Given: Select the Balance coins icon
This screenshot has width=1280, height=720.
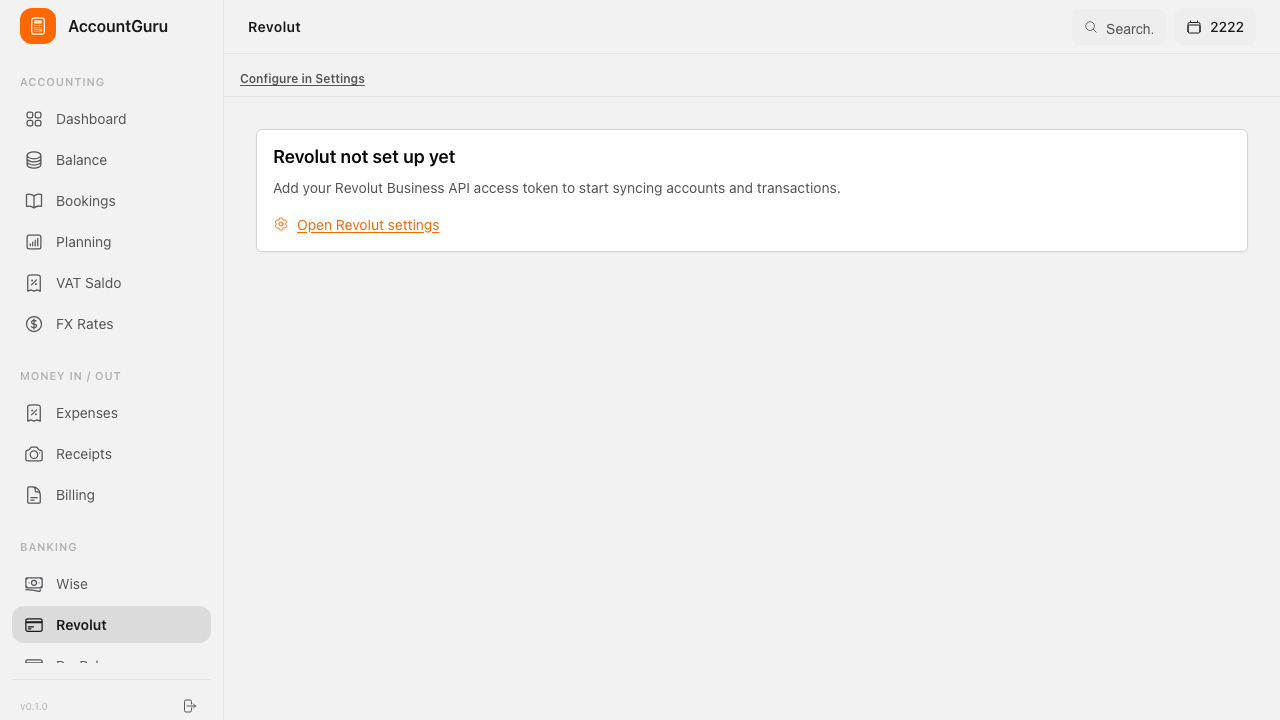Looking at the screenshot, I should 34,160.
